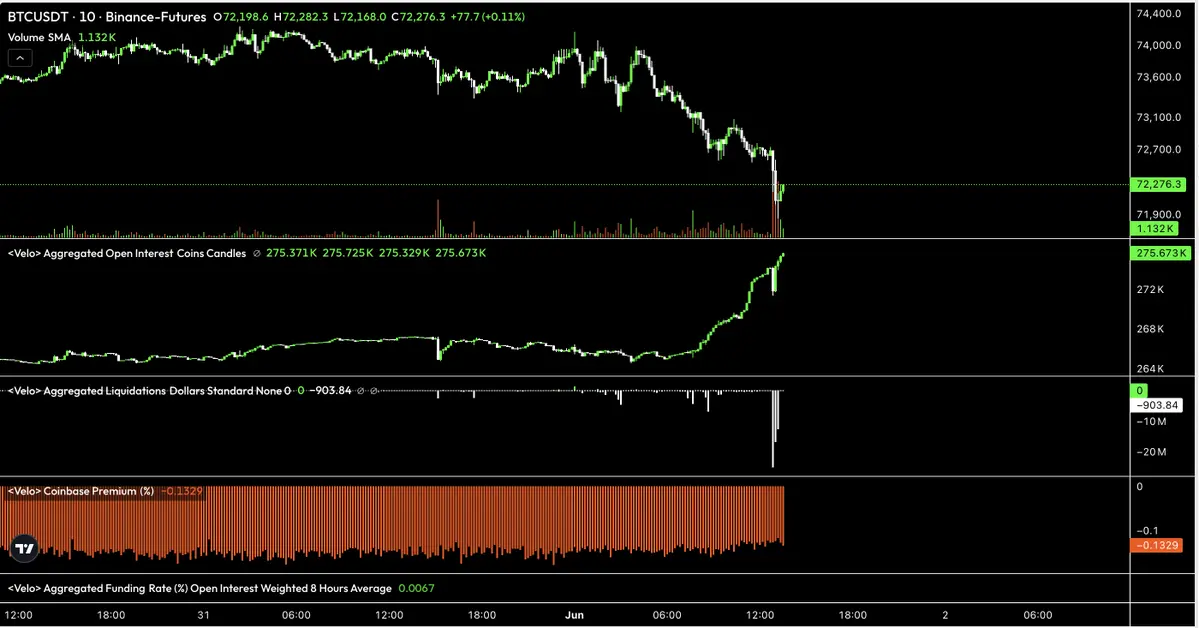Select the Aggregated Funding Rate (%) legend
The image size is (1199, 628).
200,588
